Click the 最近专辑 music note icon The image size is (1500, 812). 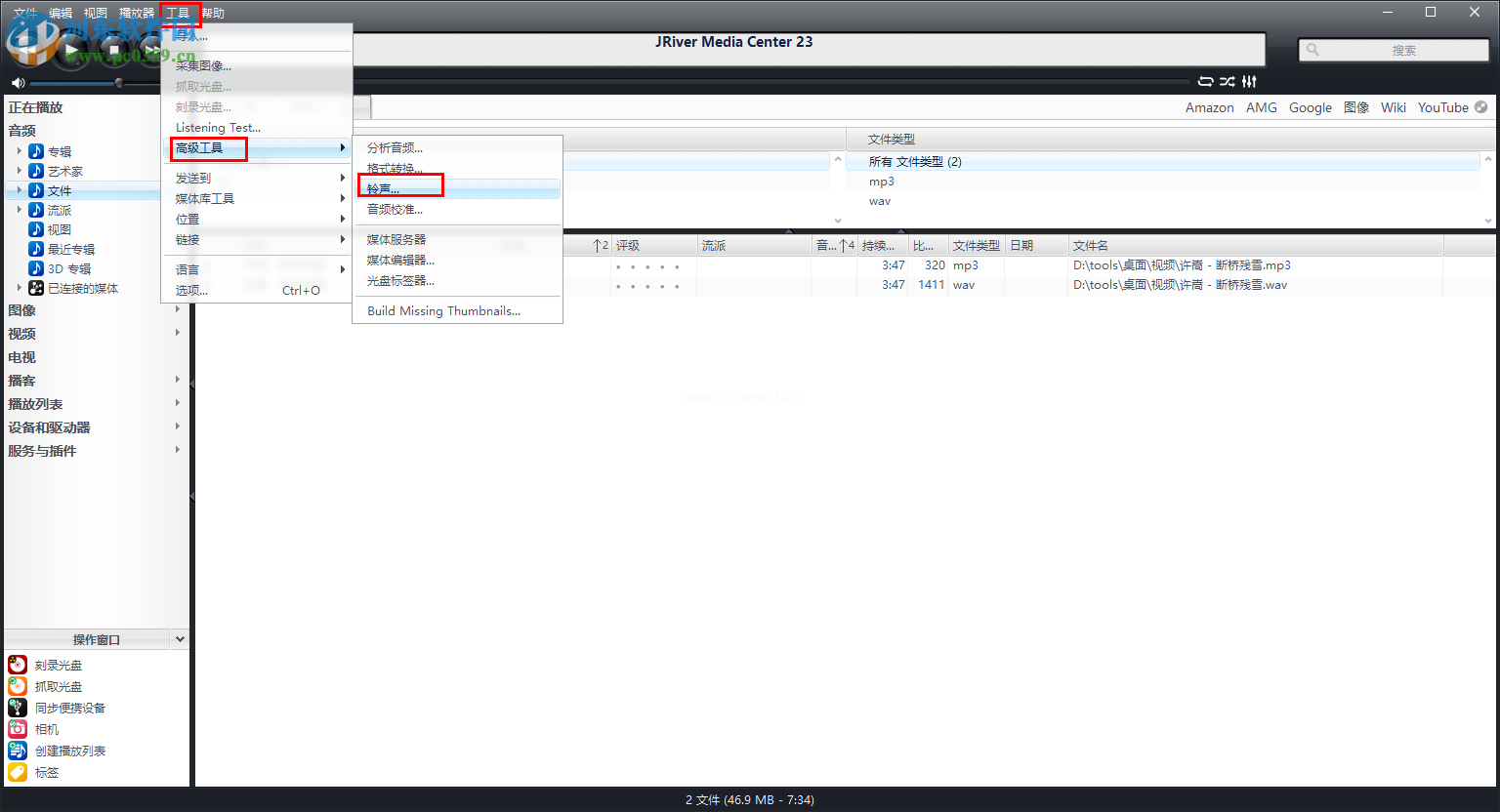point(36,249)
